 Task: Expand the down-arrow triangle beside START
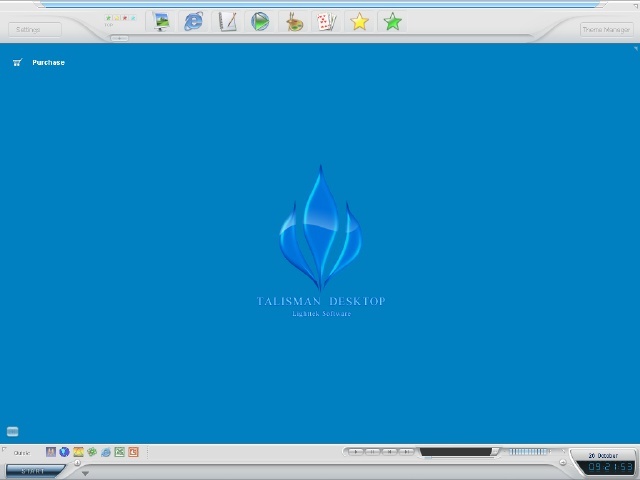(x=85, y=473)
